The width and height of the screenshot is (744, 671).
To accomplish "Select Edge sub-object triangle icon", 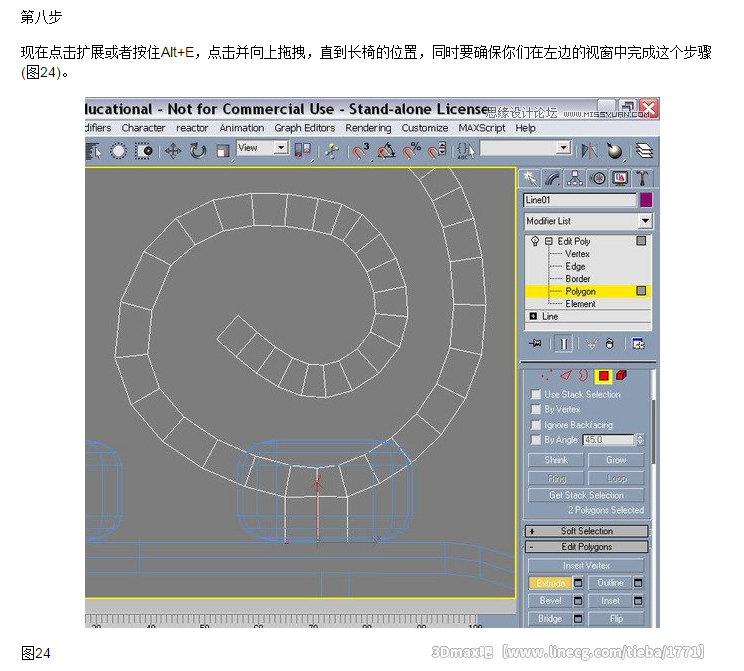I will click(565, 376).
